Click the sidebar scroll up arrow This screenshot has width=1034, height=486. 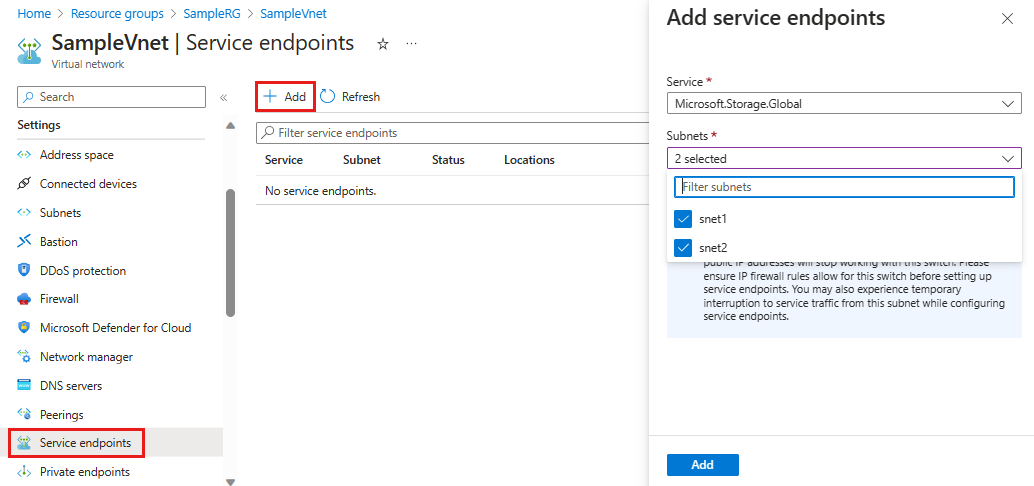coord(230,125)
